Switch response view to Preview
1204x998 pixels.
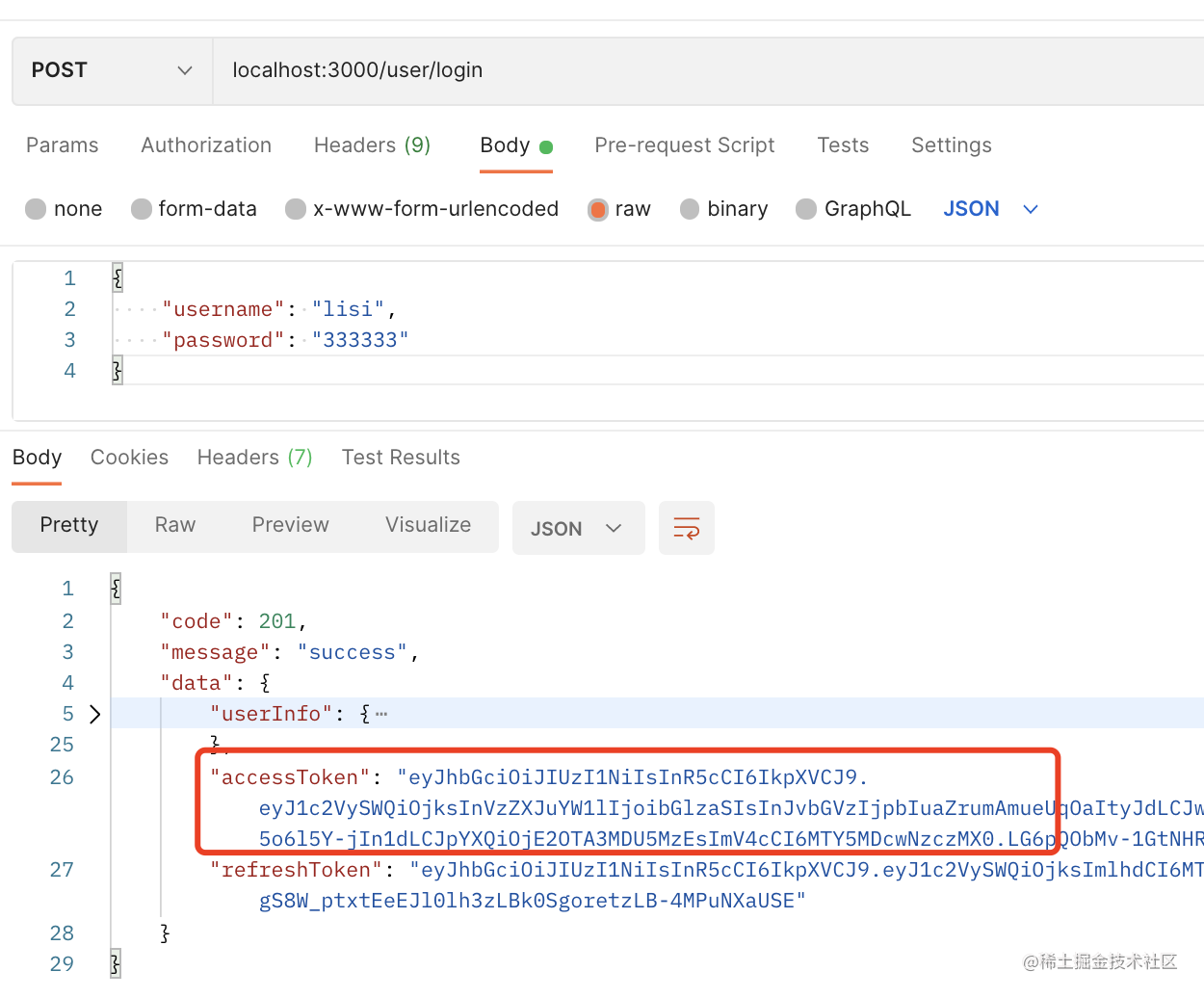point(290,525)
